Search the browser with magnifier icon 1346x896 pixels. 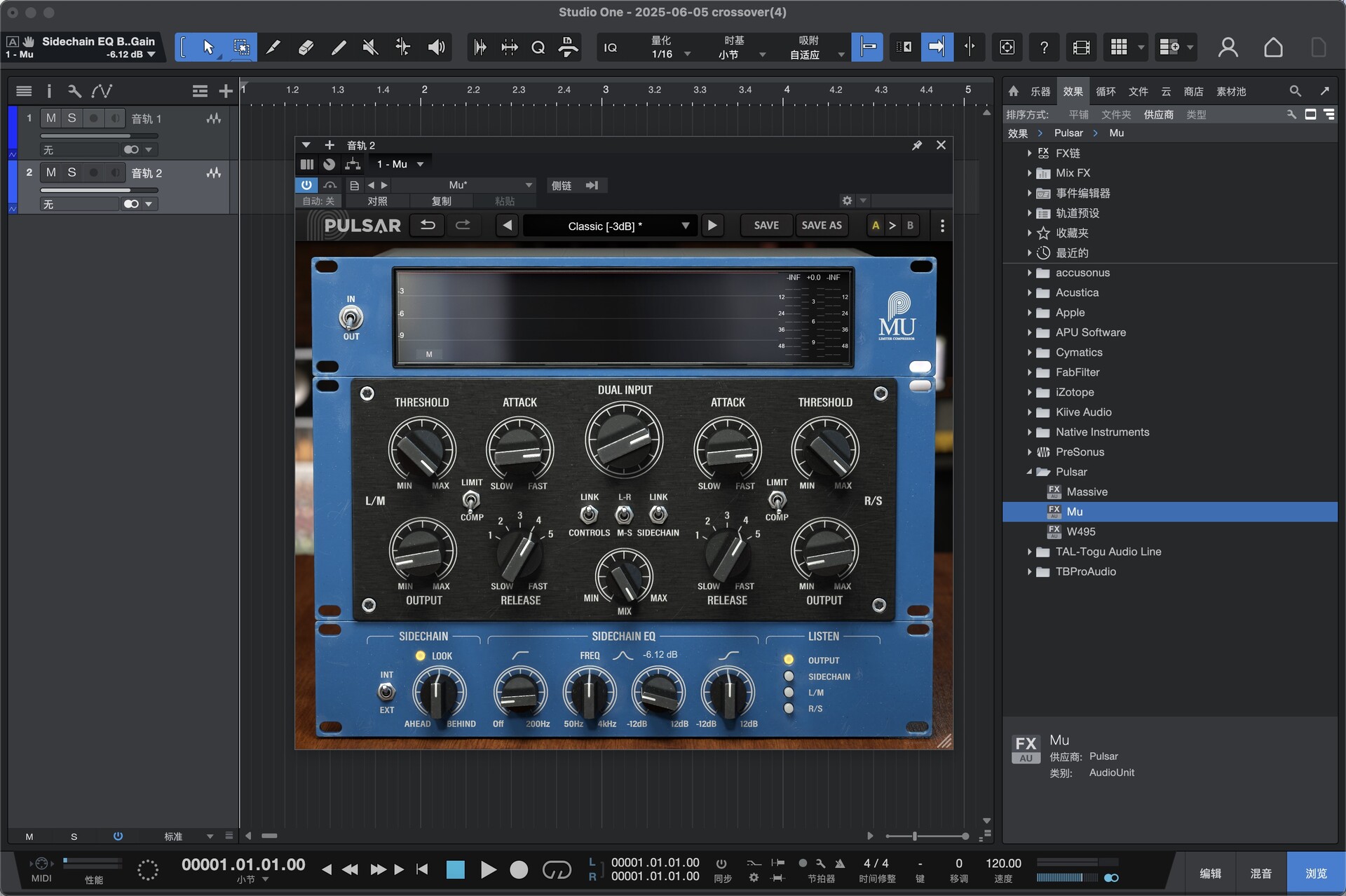(1295, 91)
